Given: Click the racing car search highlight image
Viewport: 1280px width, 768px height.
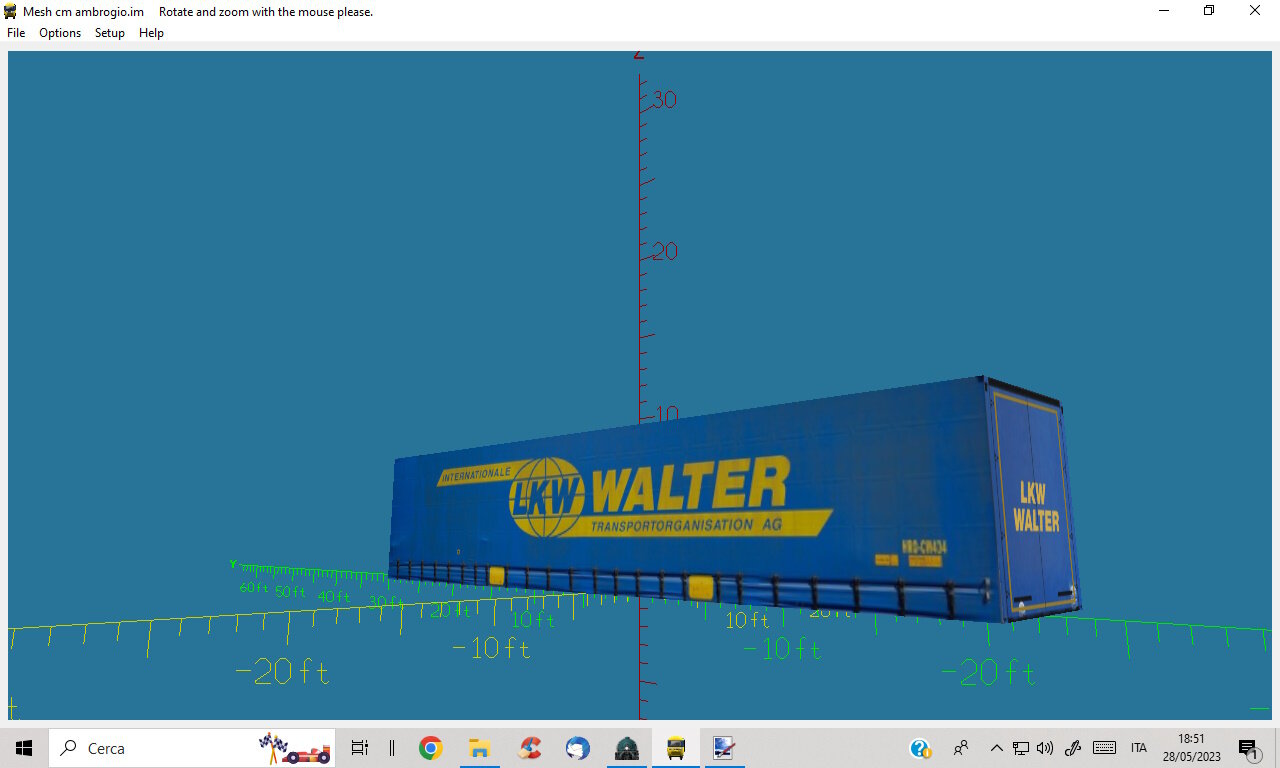Looking at the screenshot, I should click(x=294, y=748).
